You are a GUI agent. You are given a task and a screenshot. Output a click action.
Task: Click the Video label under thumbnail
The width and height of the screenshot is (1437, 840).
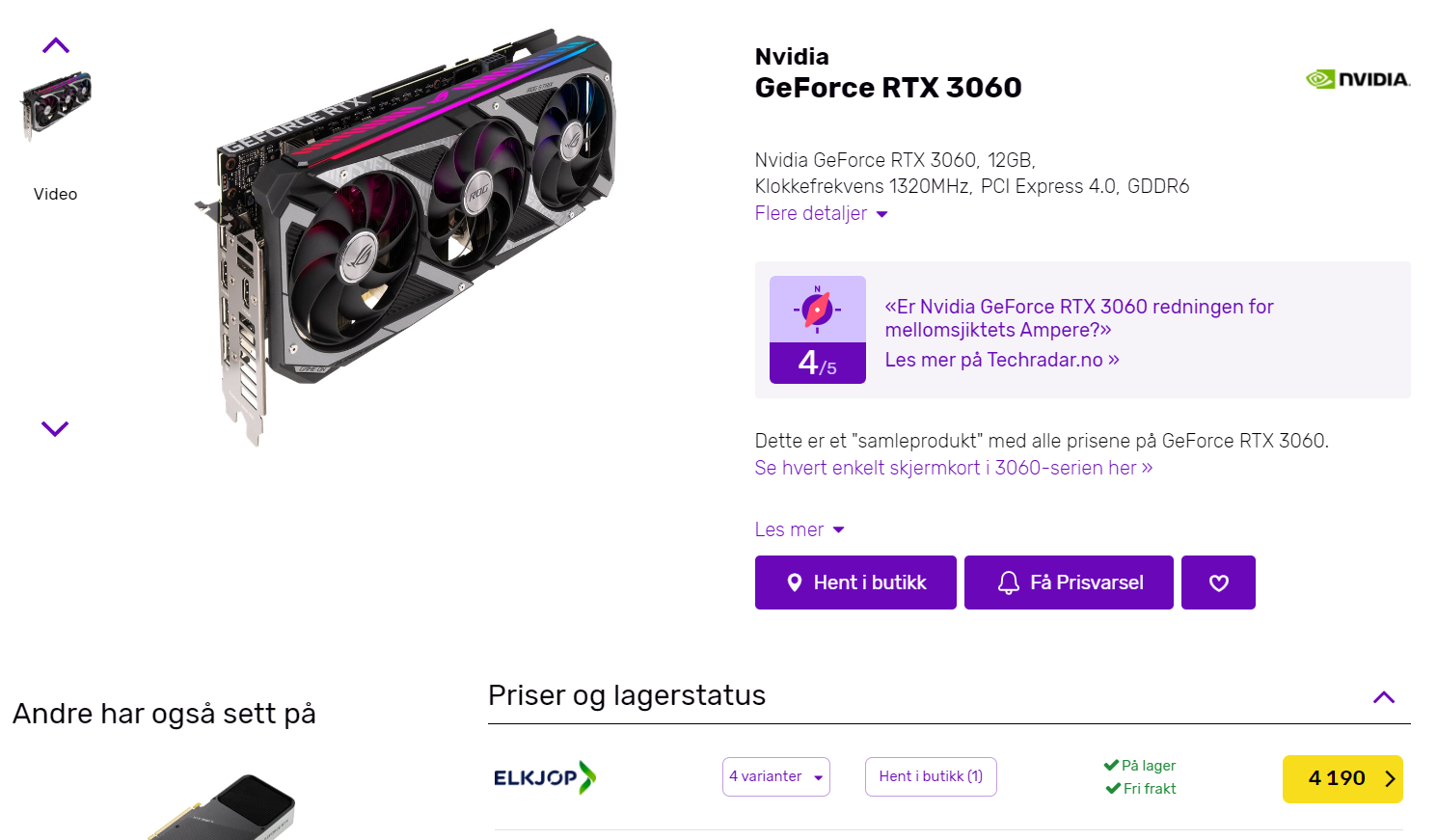55,194
